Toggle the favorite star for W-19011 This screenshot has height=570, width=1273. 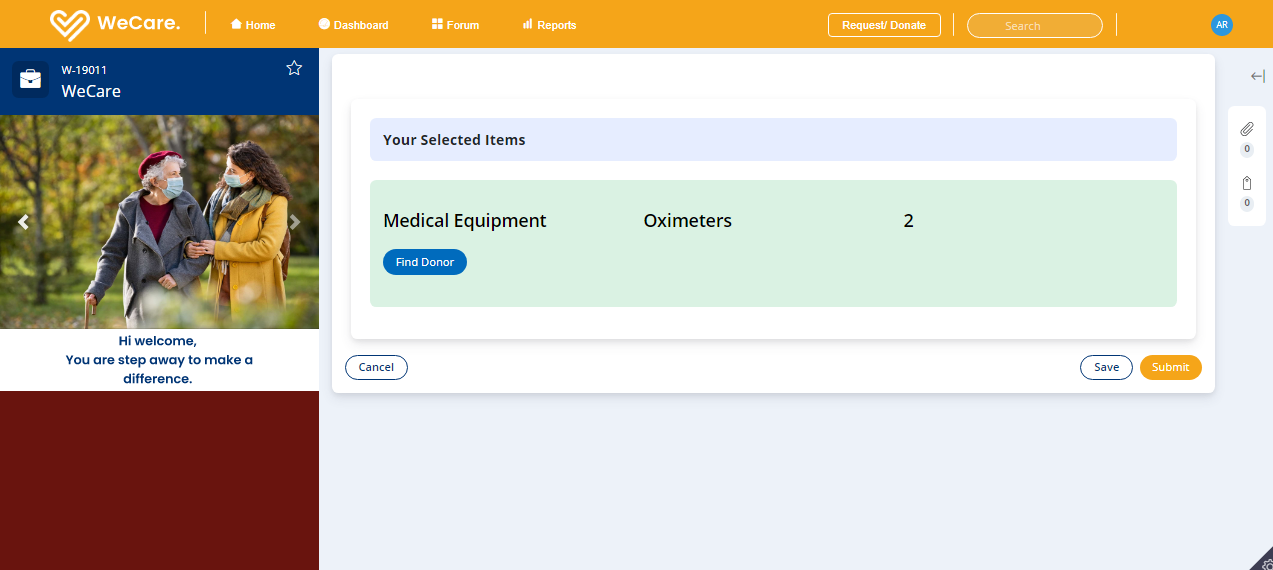(294, 68)
